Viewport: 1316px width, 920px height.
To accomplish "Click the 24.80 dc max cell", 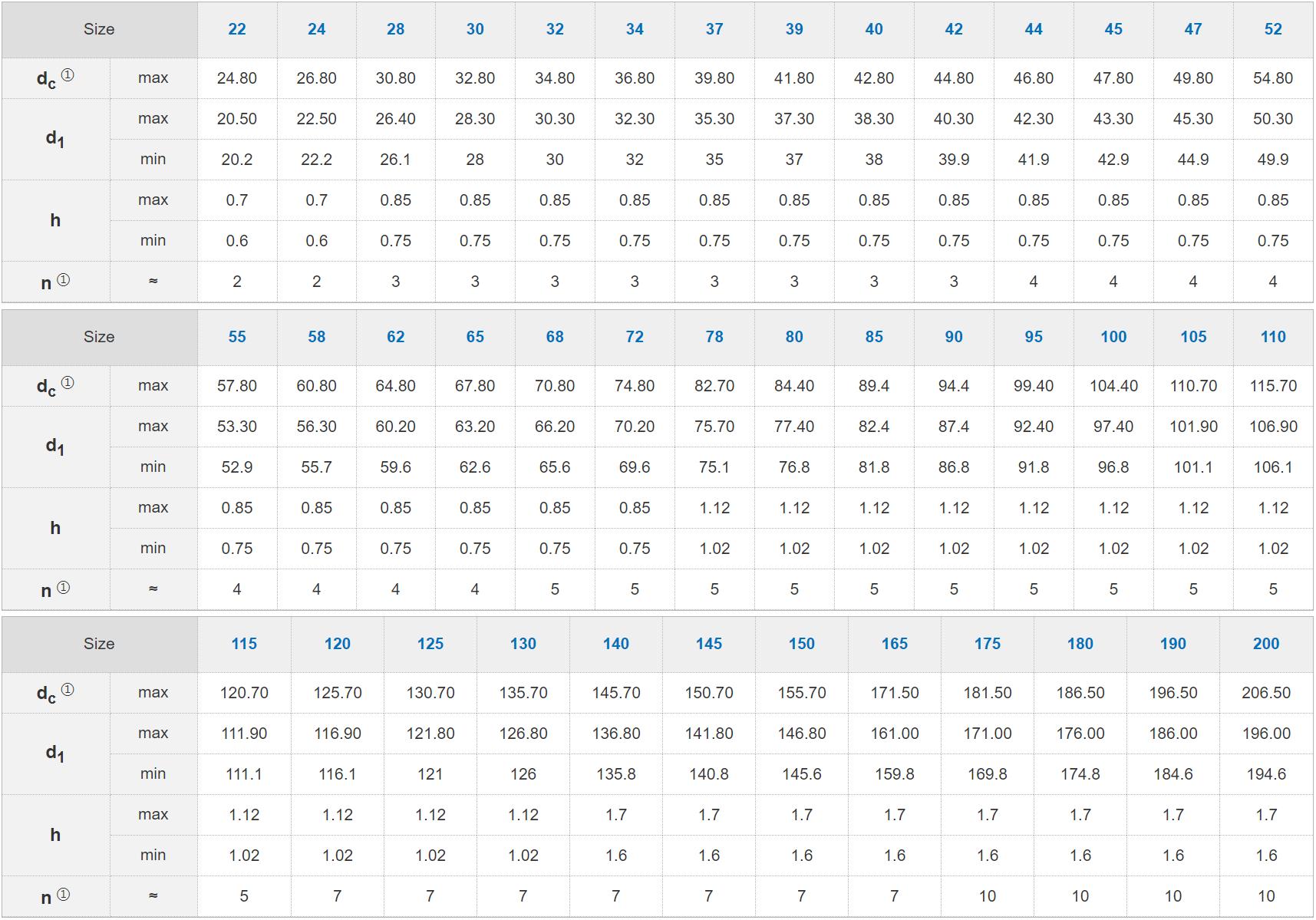I will click(237, 78).
